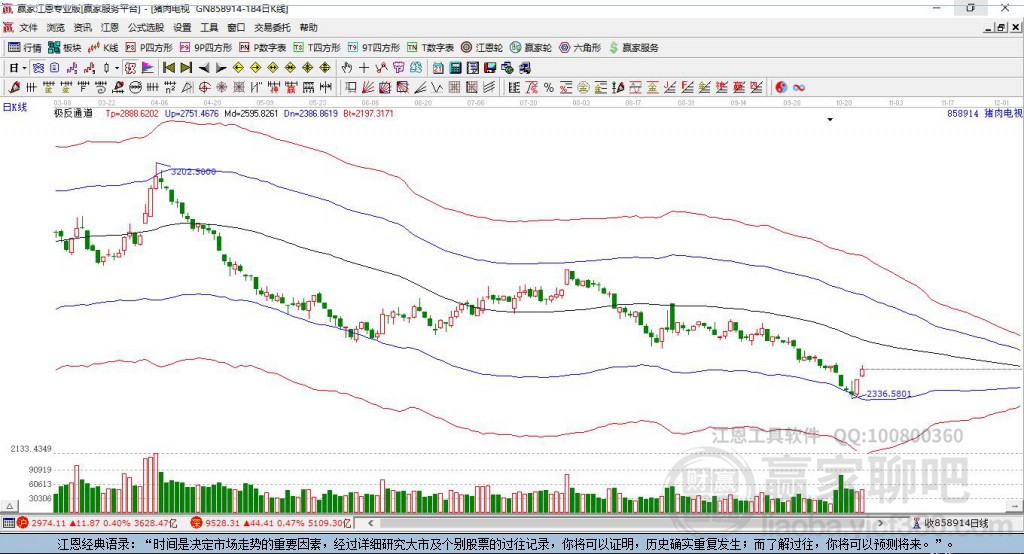Image resolution: width=1024 pixels, height=554 pixels.
Task: Restore the inner chart window
Action: pos(1001,27)
